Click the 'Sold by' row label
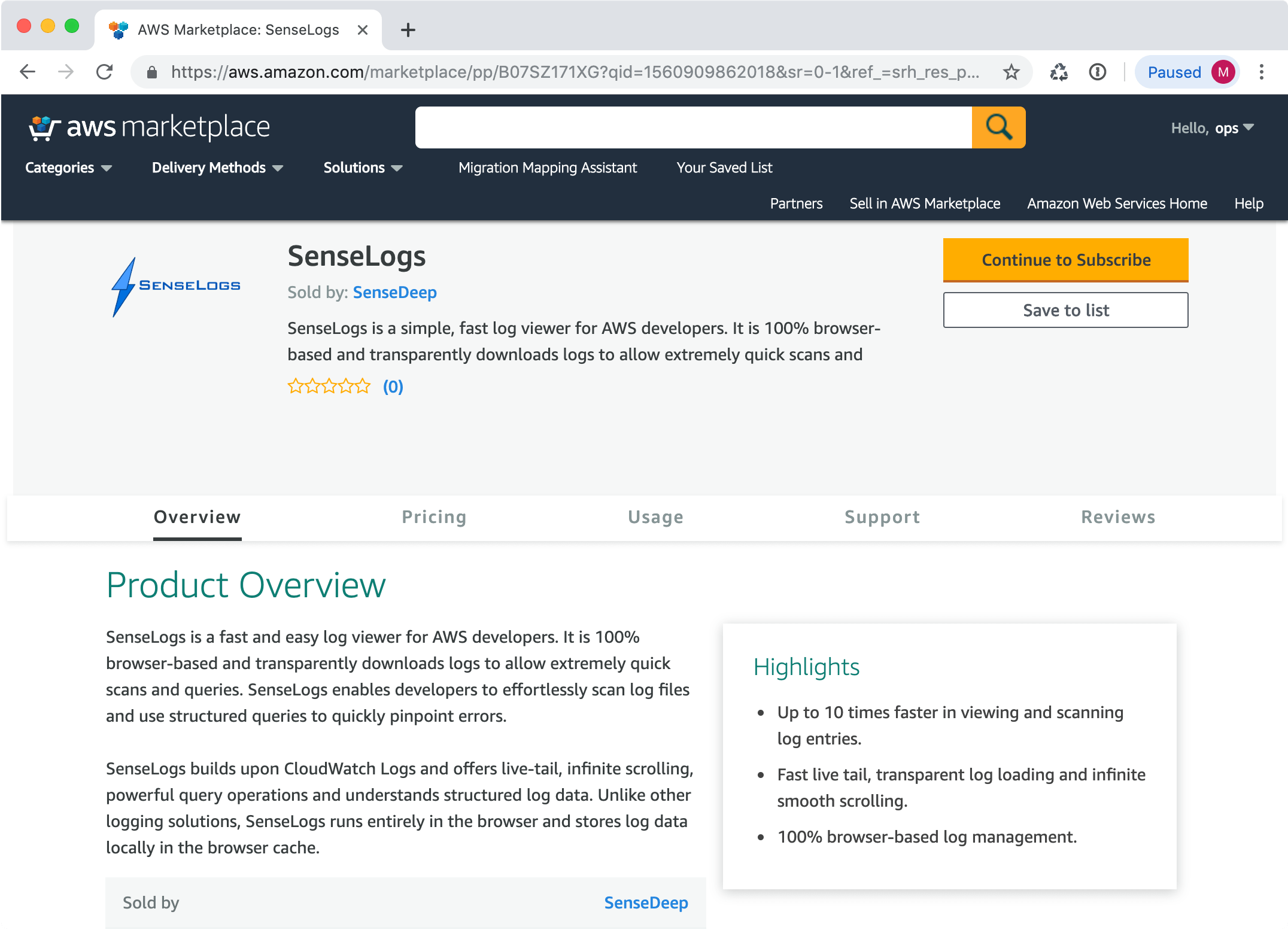 pyautogui.click(x=151, y=903)
